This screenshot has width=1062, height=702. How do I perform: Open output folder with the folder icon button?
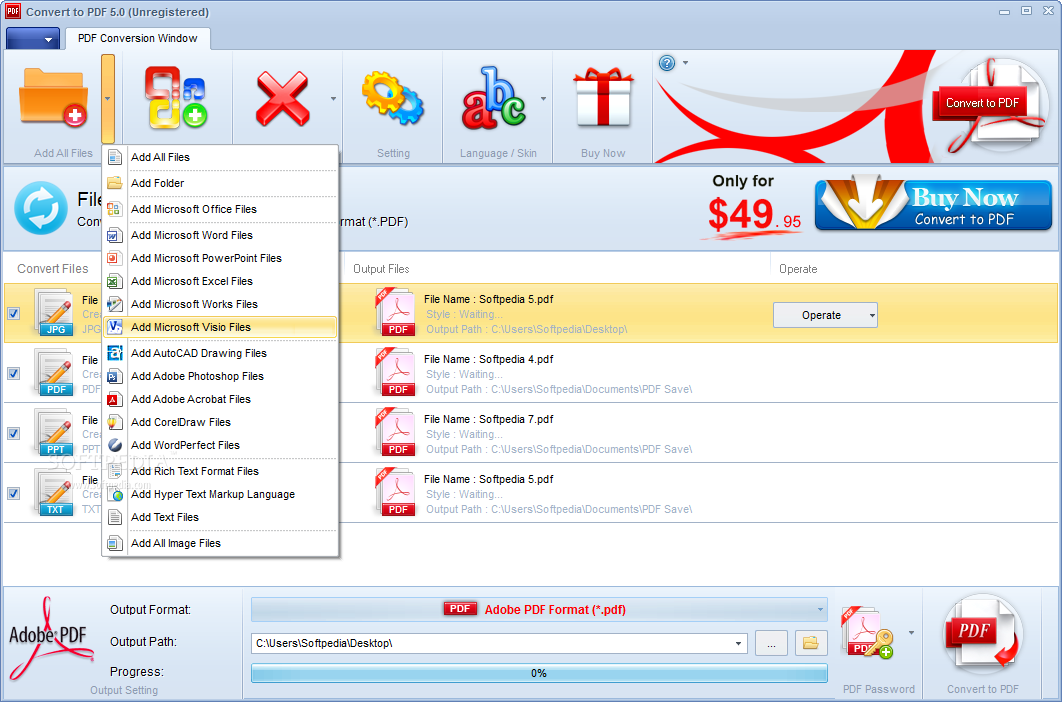[811, 643]
